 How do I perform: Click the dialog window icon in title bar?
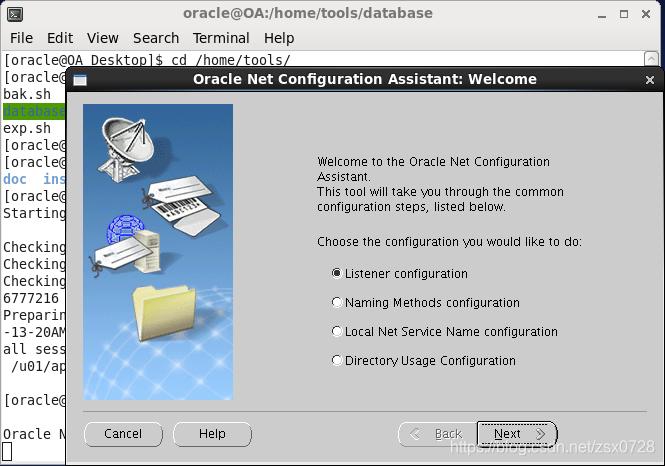[x=80, y=80]
